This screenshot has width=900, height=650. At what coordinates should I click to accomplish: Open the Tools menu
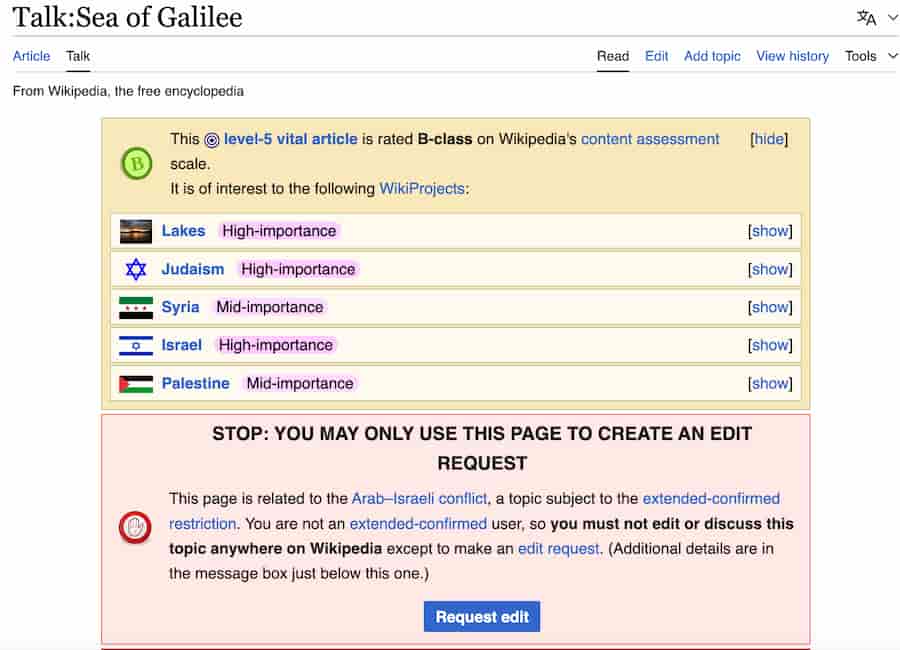(860, 56)
